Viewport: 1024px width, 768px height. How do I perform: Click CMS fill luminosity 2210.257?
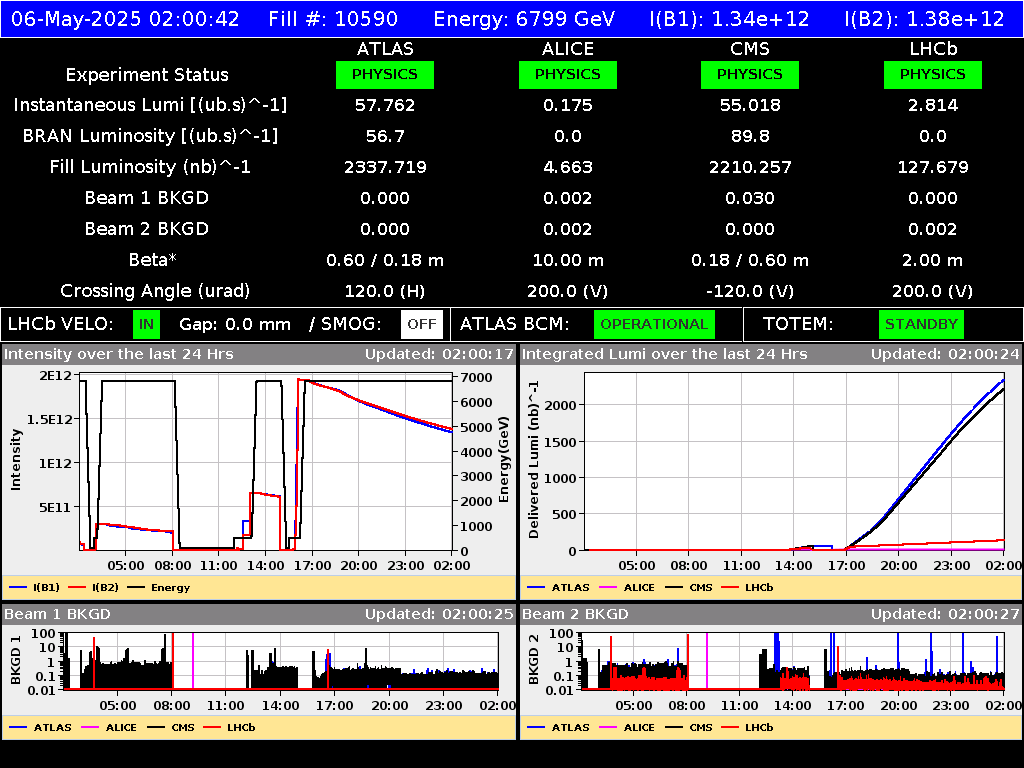[750, 167]
